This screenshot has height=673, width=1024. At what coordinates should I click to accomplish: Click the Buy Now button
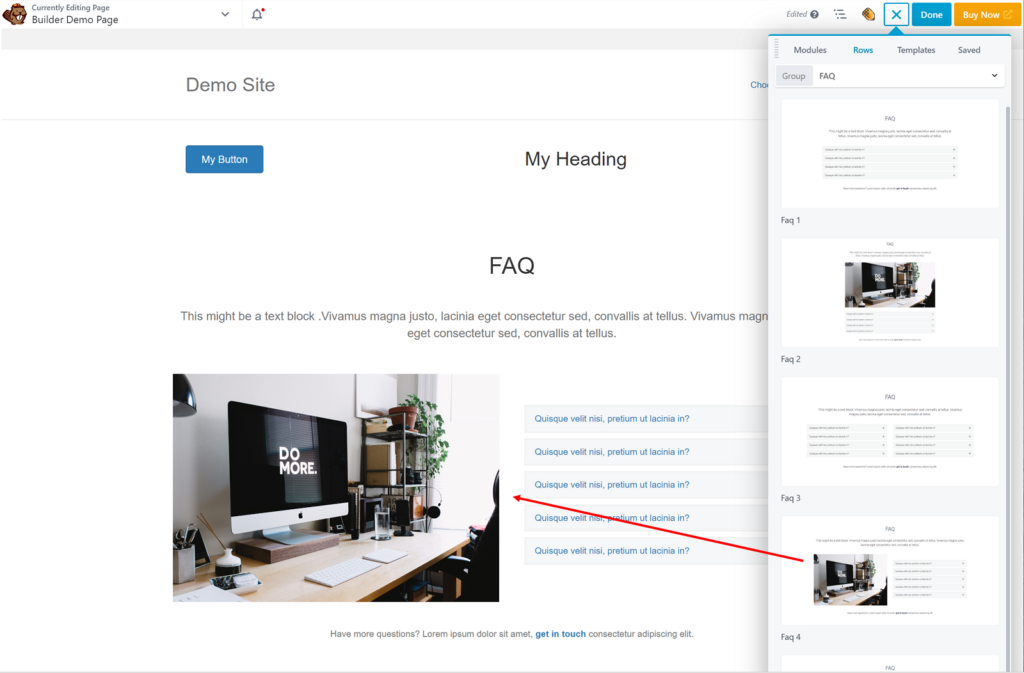pos(987,14)
